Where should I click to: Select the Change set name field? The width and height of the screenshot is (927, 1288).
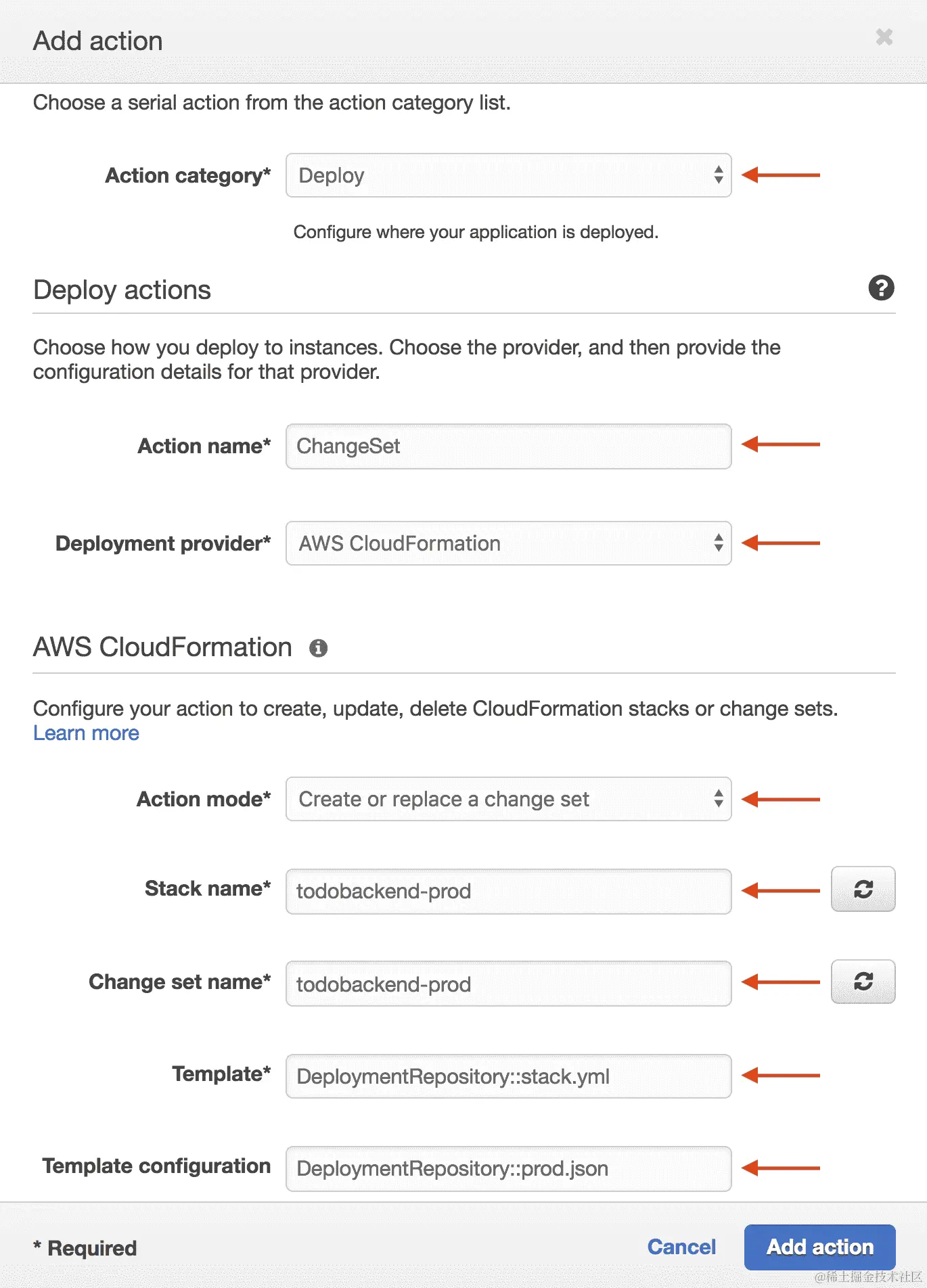(508, 984)
